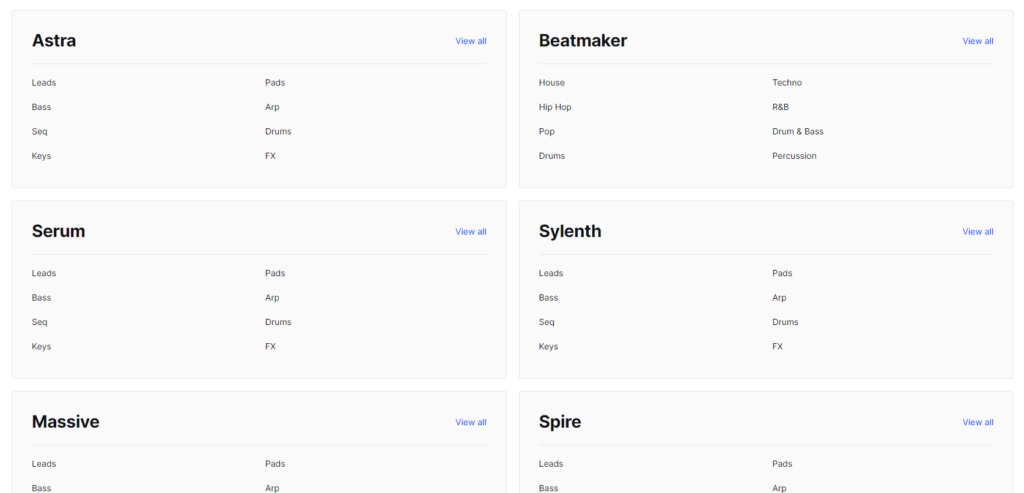
Task: Click Keys in Sylenth card
Action: pos(549,347)
